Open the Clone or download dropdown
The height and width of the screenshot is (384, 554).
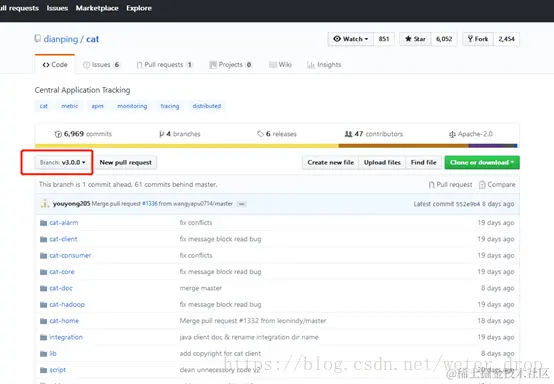coord(482,163)
